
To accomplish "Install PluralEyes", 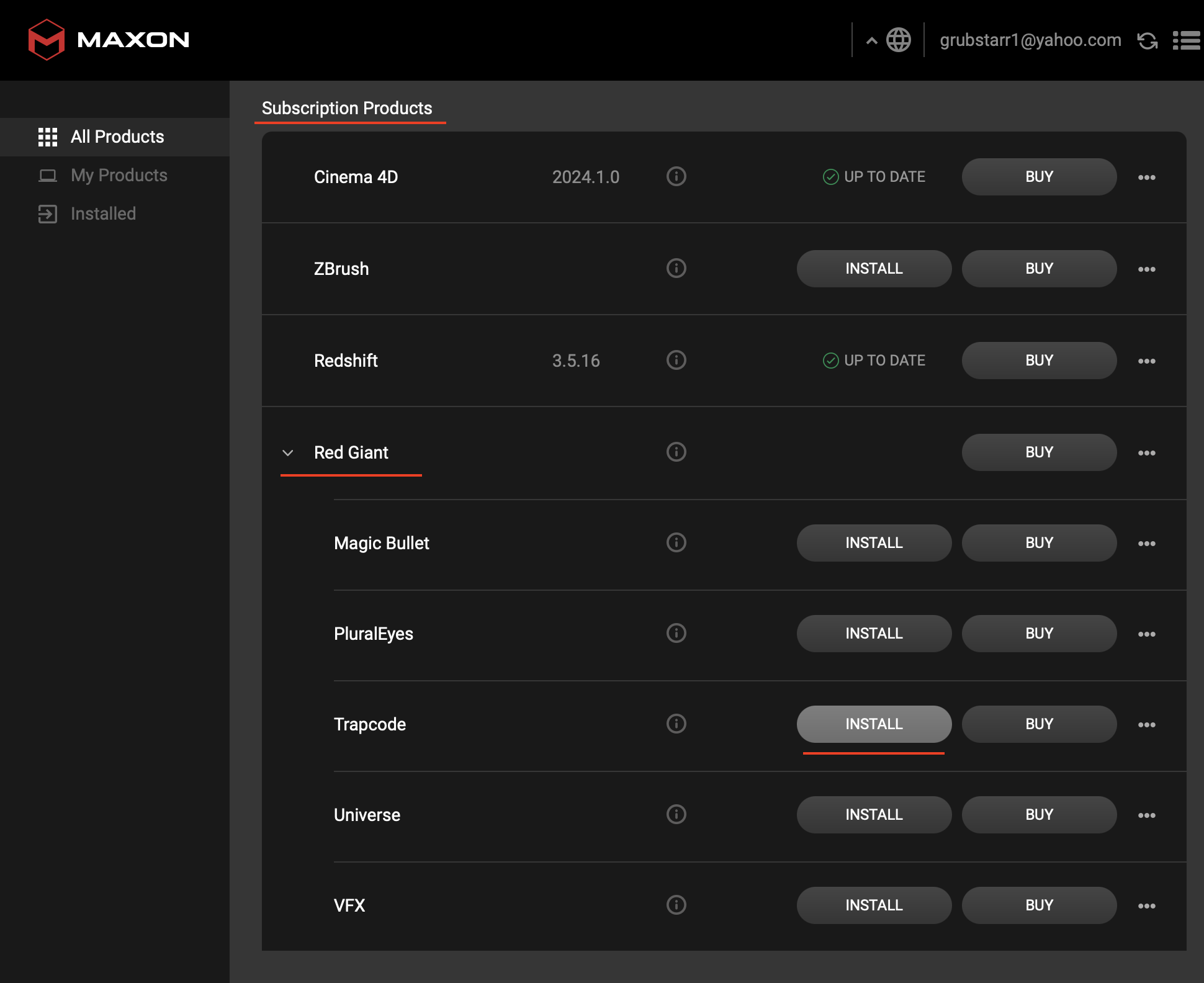I will click(x=874, y=634).
